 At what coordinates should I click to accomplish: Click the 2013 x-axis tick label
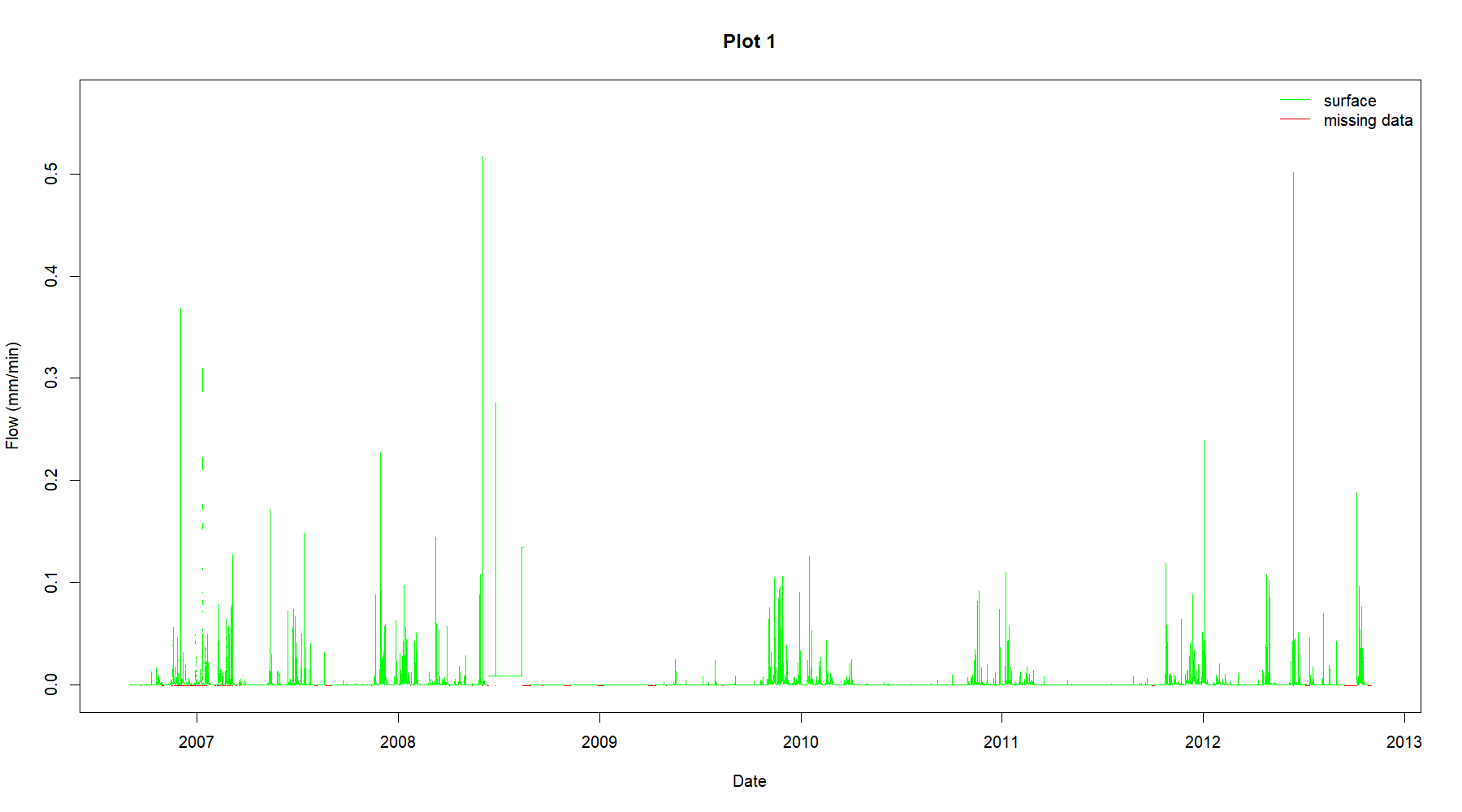pyautogui.click(x=1404, y=741)
